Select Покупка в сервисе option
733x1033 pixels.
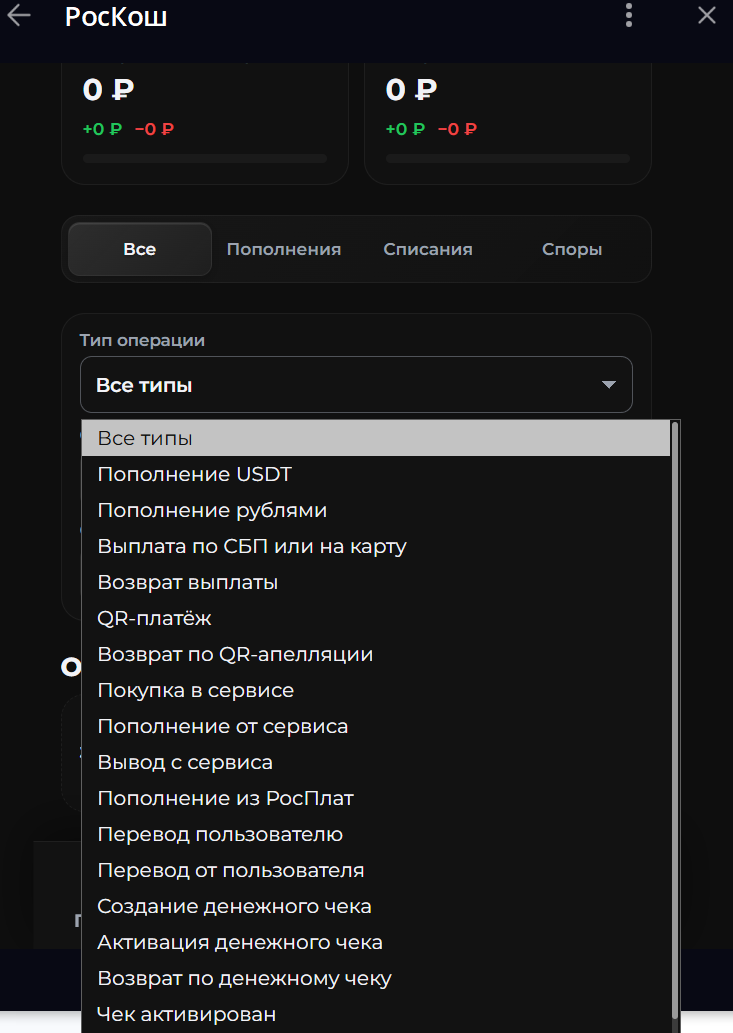(376, 690)
